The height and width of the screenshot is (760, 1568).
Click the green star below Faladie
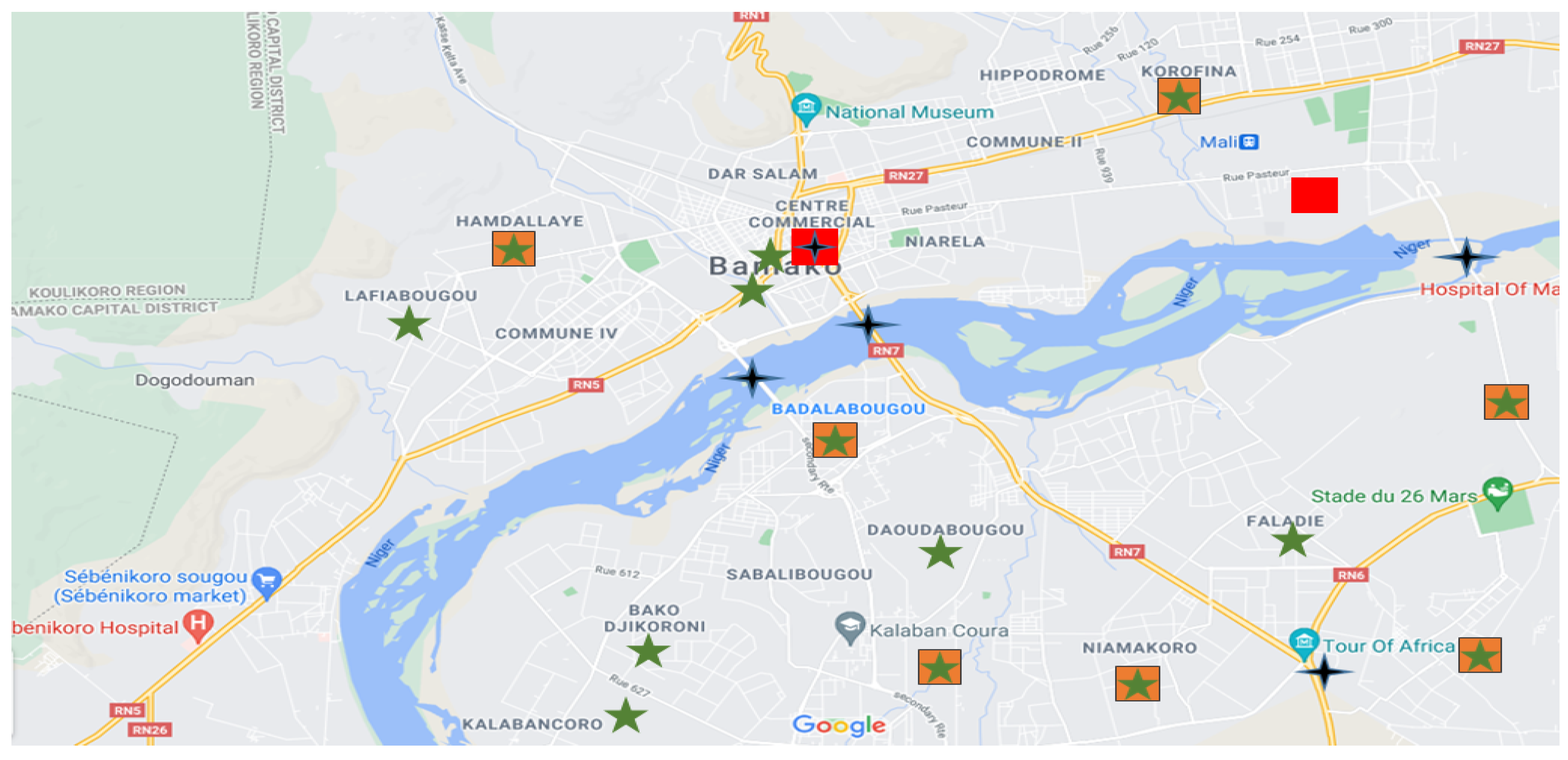tap(1292, 540)
